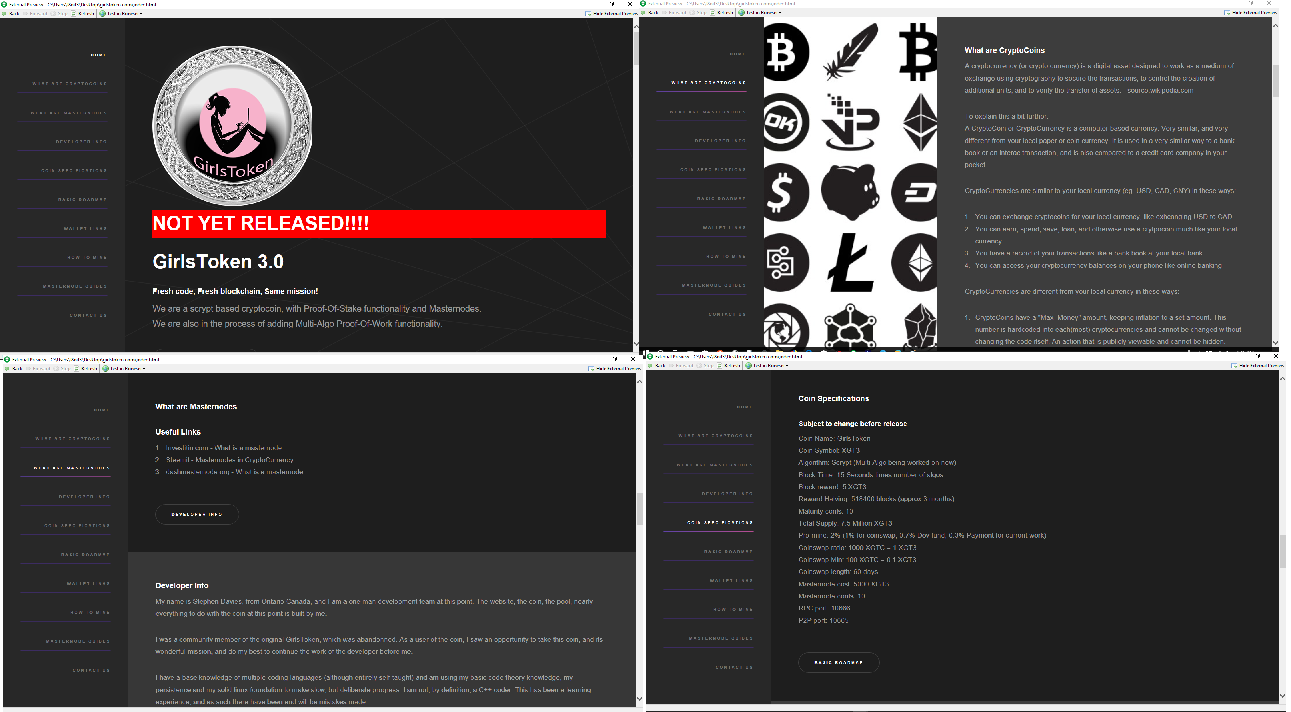Image resolution: width=1291 pixels, height=712 pixels.
Task: Open What Are Masternodes in top-left window sidebar
Action: click(x=71, y=113)
